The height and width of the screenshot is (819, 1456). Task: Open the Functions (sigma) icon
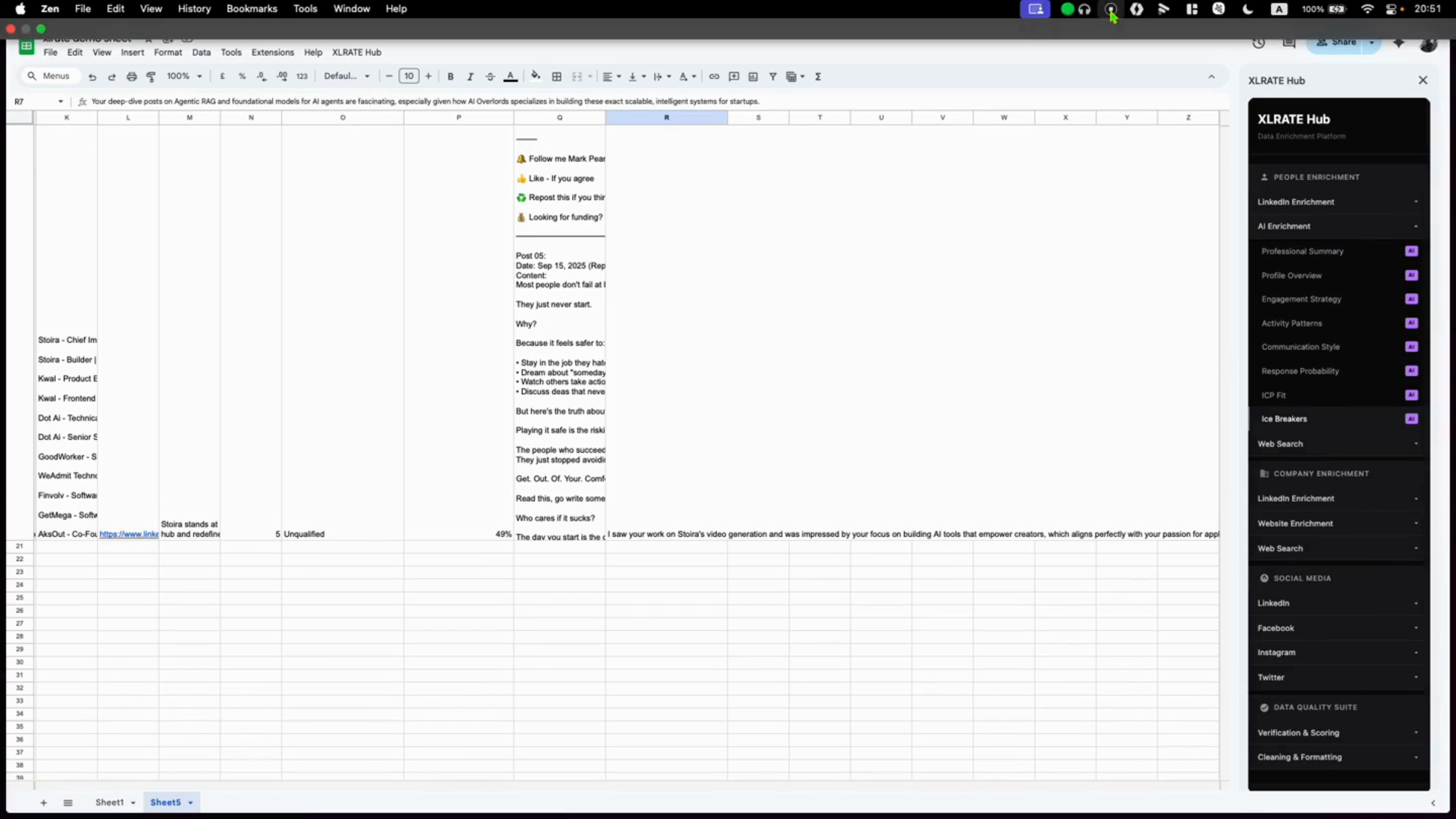coord(819,76)
